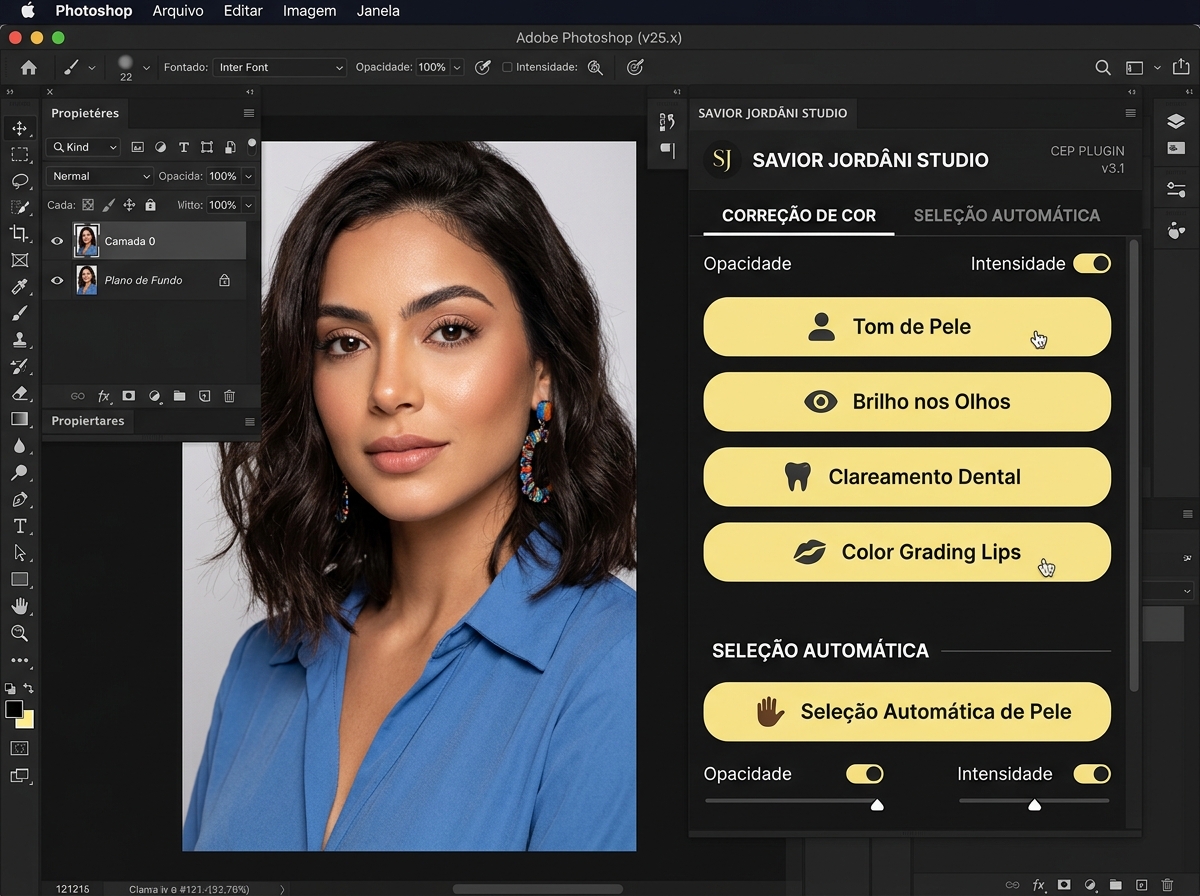This screenshot has width=1200, height=896.
Task: Open the Propietéres panel menu
Action: 249,113
